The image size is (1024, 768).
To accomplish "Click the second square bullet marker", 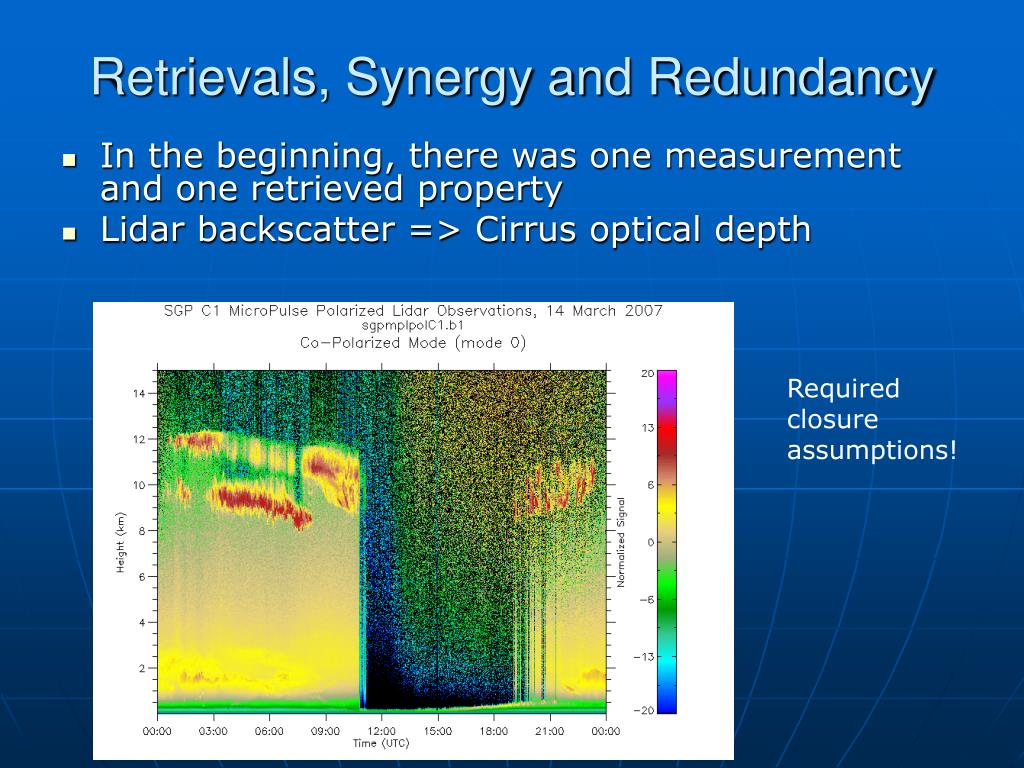I will [x=70, y=234].
